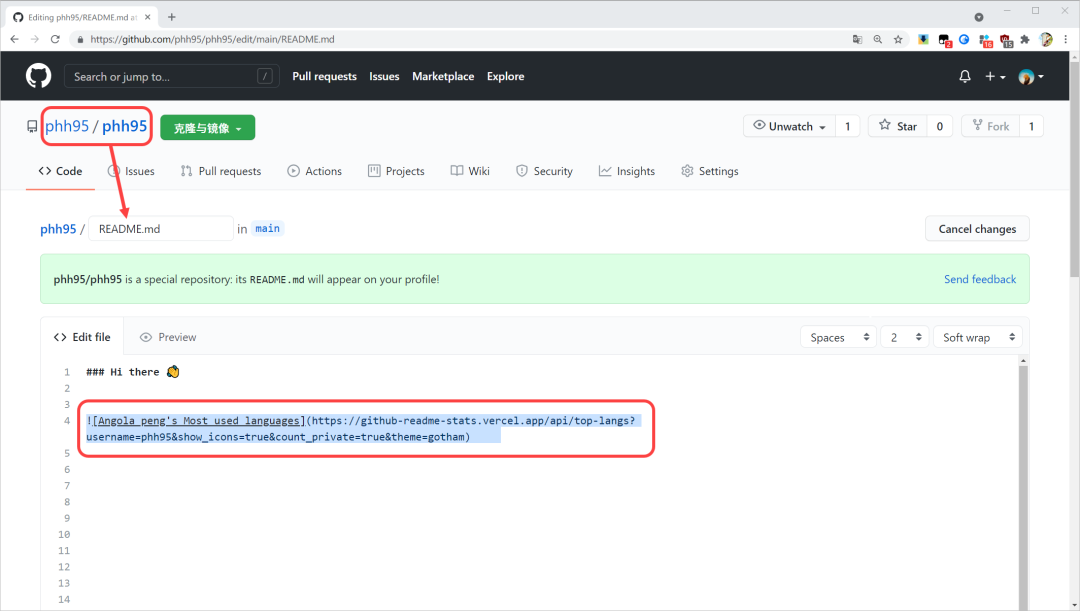The image size is (1080, 611).
Task: Open the repository Issues tab
Action: click(131, 171)
